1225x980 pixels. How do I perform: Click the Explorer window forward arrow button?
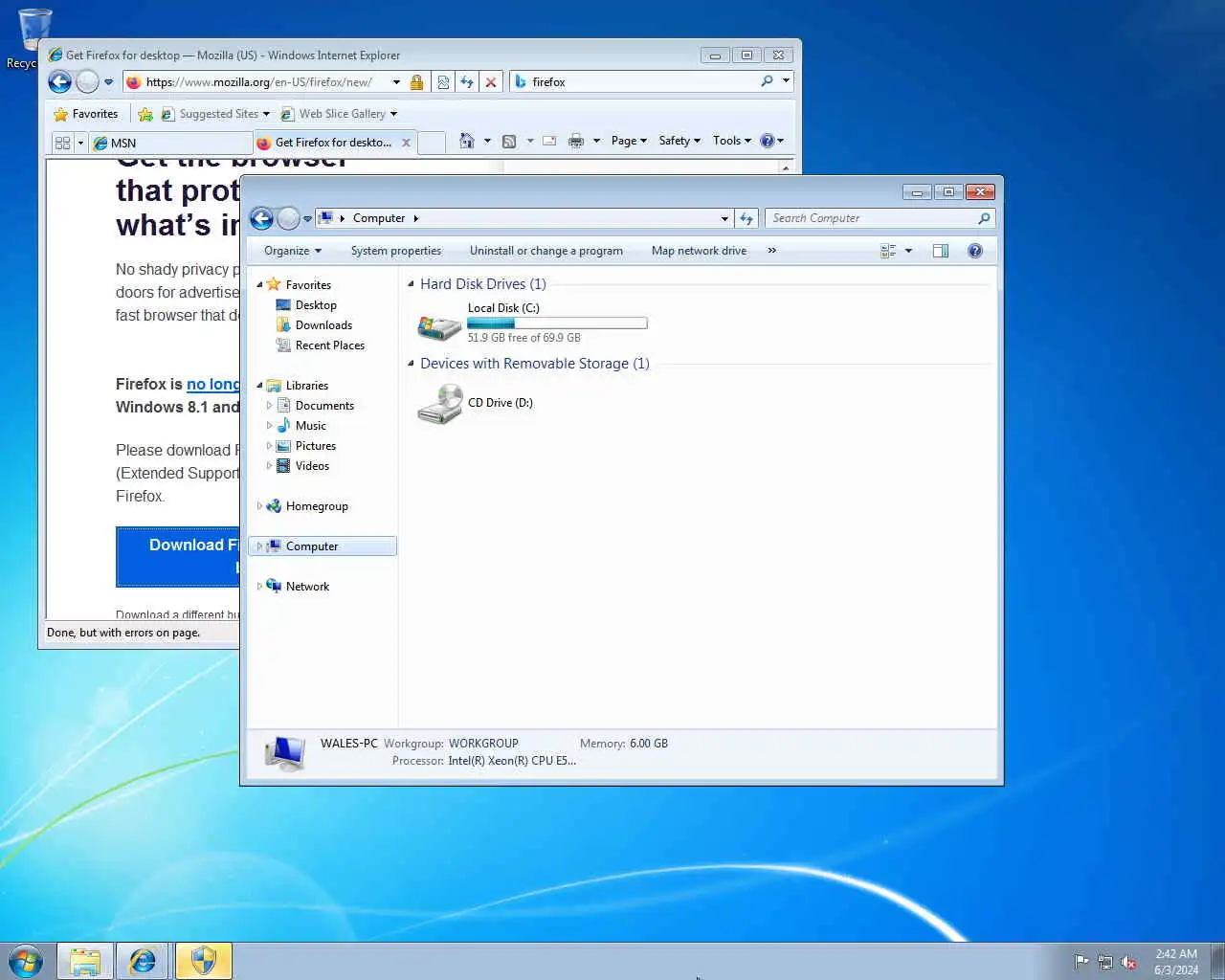click(288, 218)
